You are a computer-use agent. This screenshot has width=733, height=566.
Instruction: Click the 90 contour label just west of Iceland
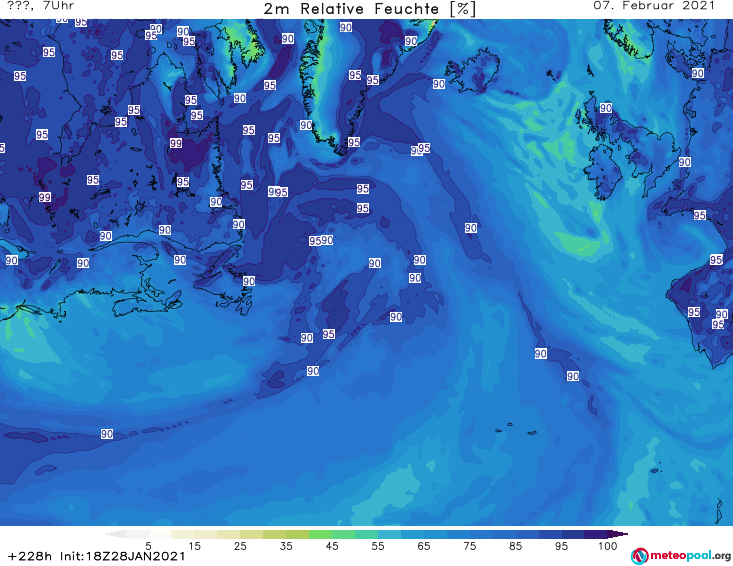click(438, 84)
